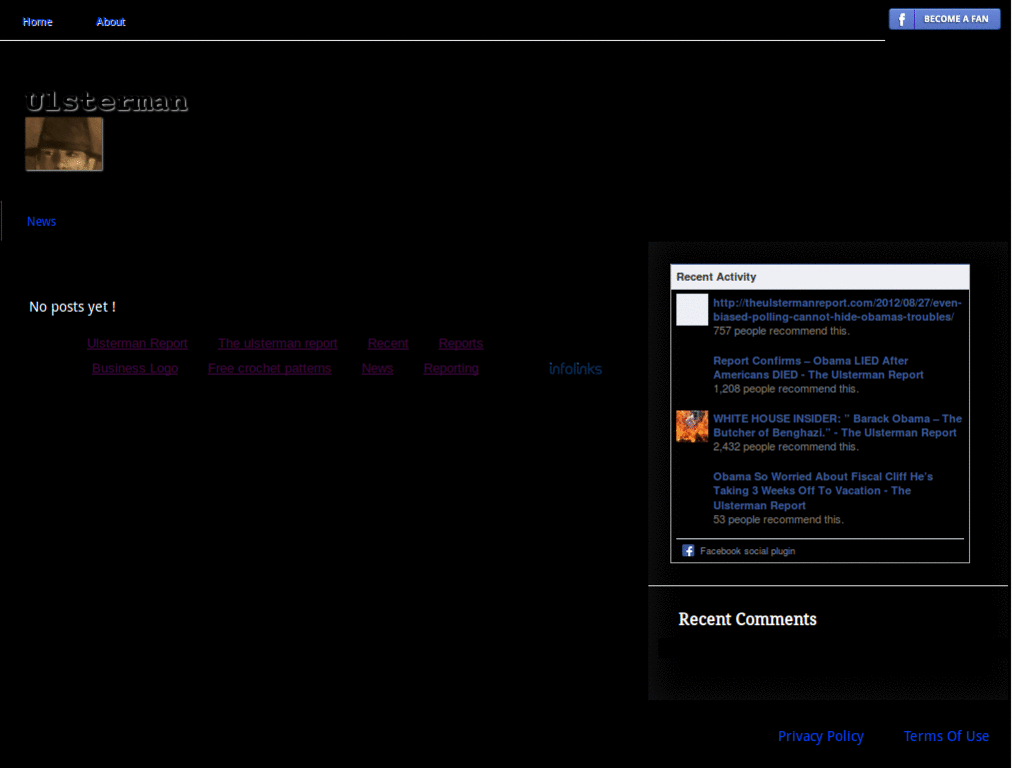Image resolution: width=1024 pixels, height=768 pixels.
Task: Click the fiery thumbnail beside Benghazi article
Action: click(x=692, y=426)
